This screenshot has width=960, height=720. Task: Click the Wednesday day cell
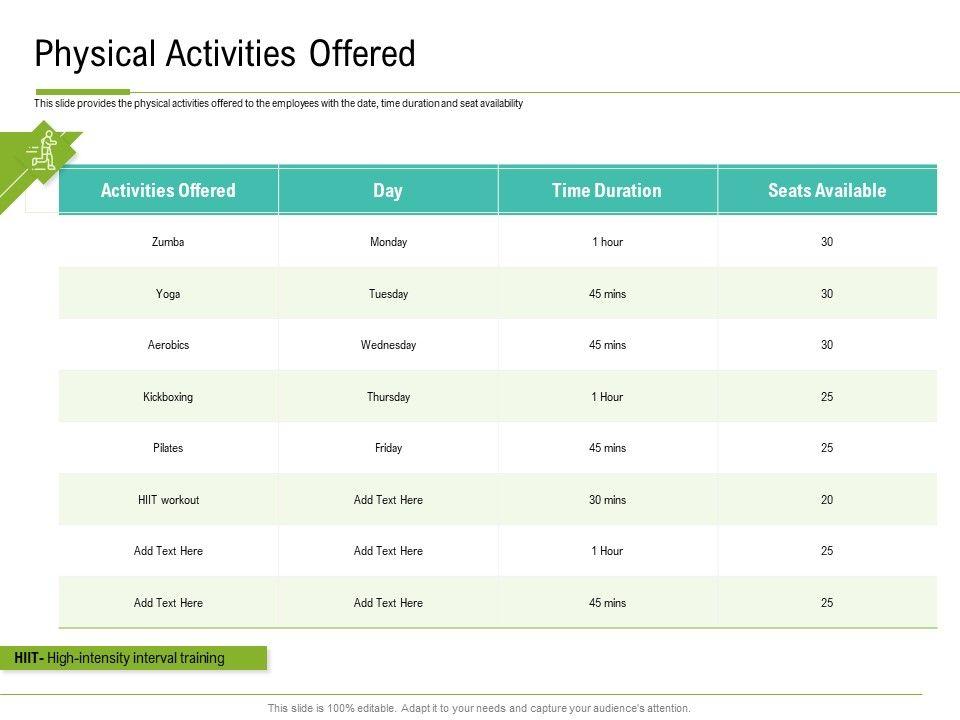tap(388, 345)
